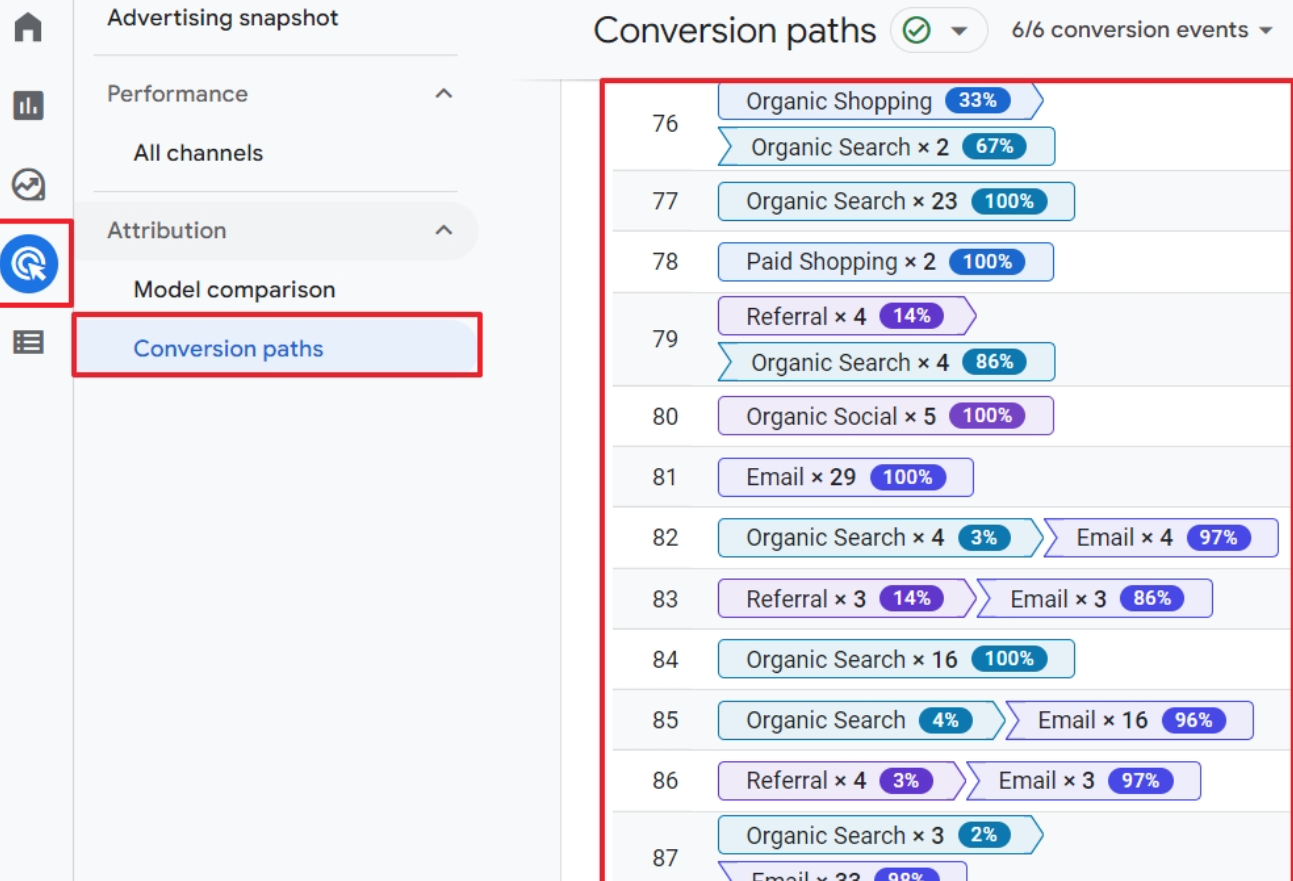Image resolution: width=1293 pixels, height=881 pixels.
Task: Open Advertising snapshot page
Action: point(222,18)
